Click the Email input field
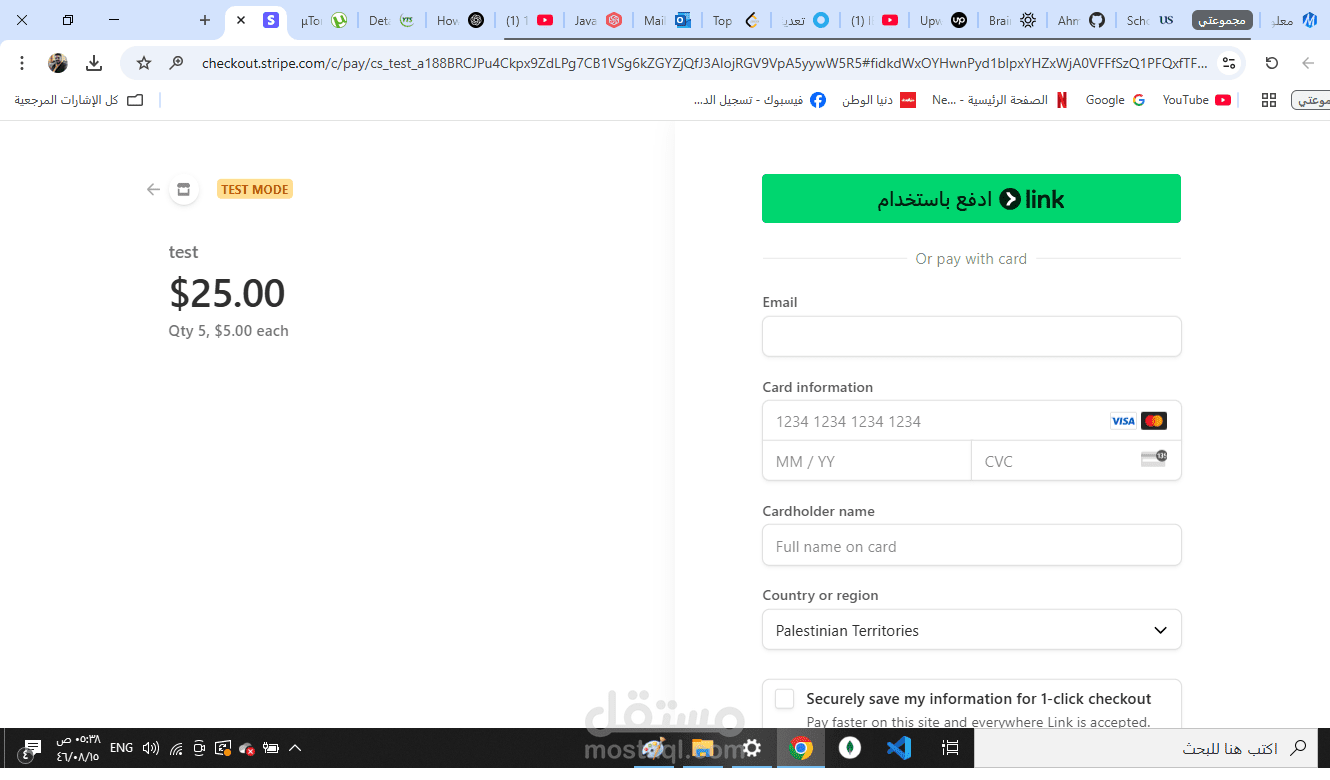Image resolution: width=1330 pixels, height=780 pixels. pos(971,337)
